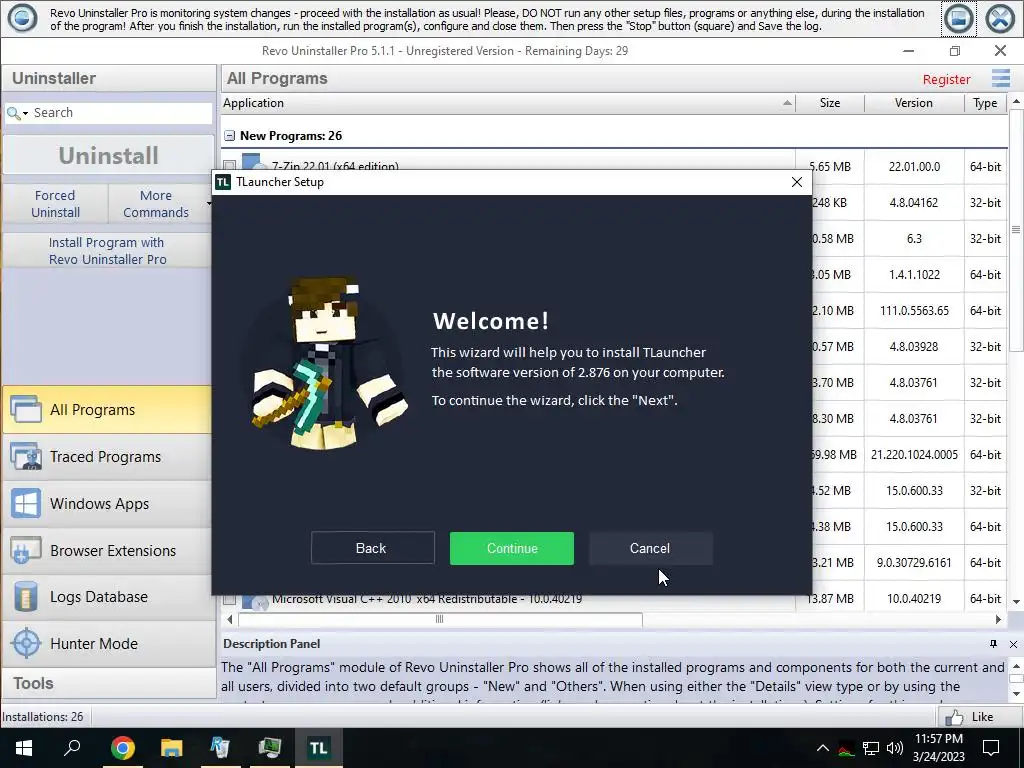Click the programs list horizontal scrollbar
The width and height of the screenshot is (1024, 768).
coord(440,619)
